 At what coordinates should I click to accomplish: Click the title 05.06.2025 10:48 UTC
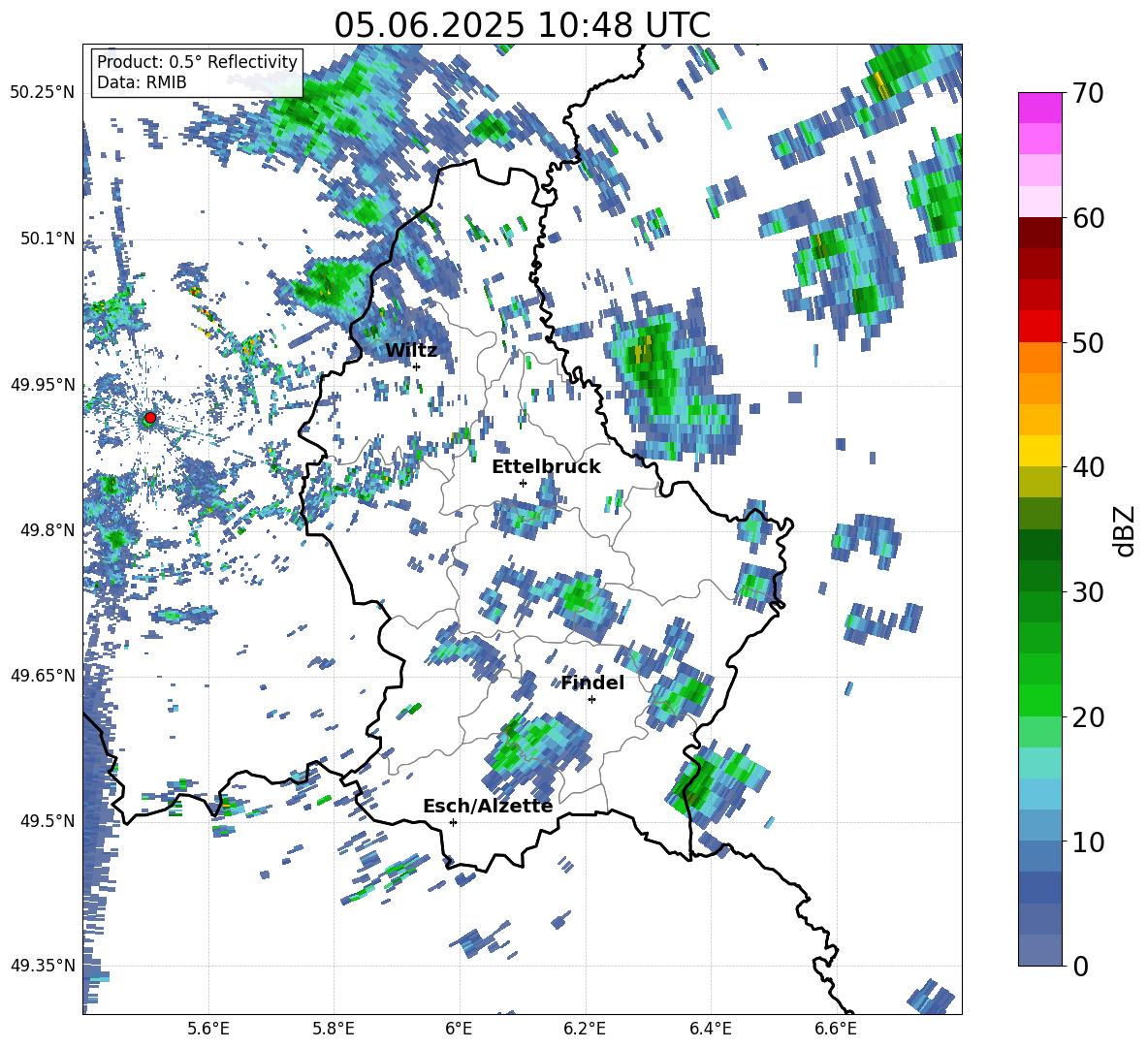coord(522,25)
